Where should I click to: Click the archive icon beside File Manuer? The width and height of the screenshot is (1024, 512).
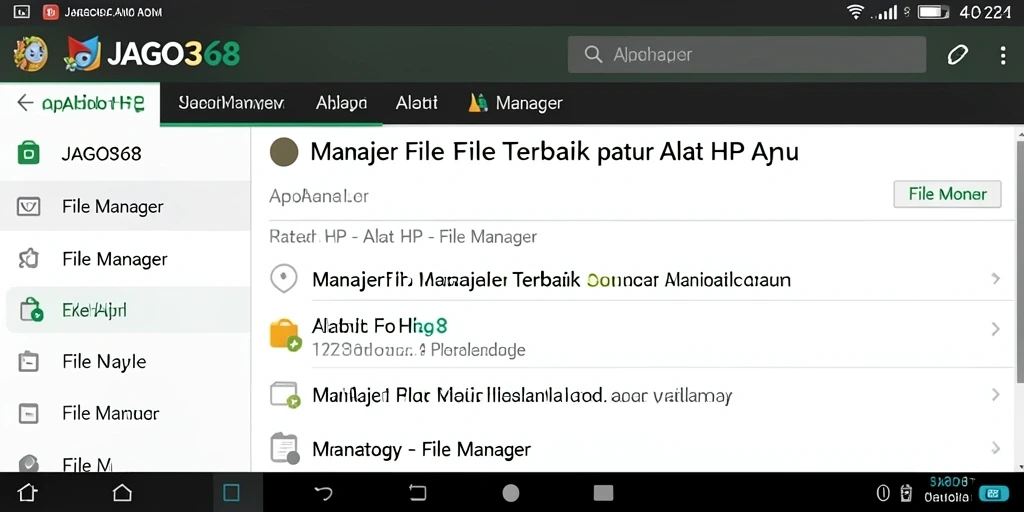point(29,413)
